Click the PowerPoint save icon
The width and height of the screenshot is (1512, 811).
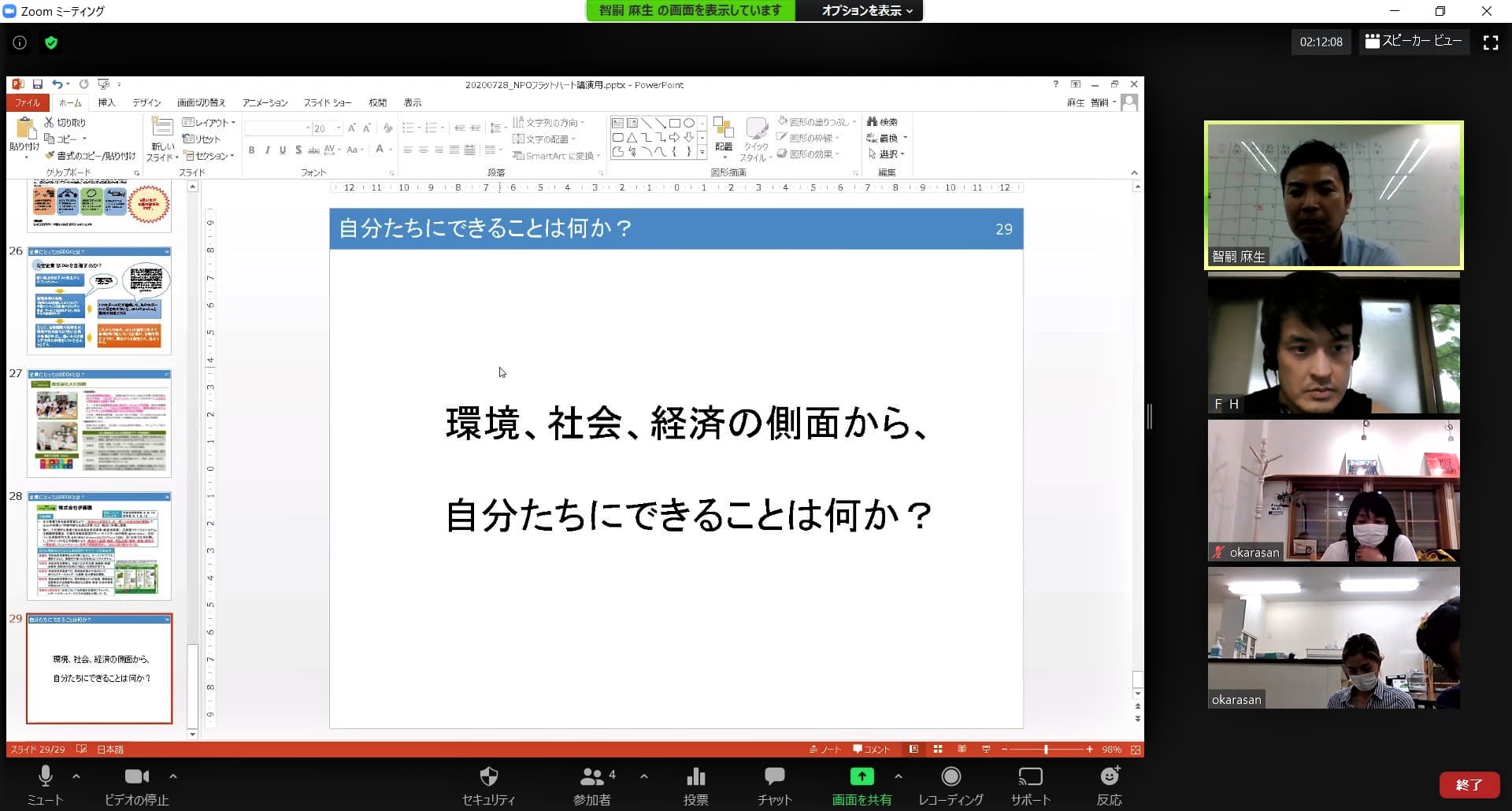37,84
